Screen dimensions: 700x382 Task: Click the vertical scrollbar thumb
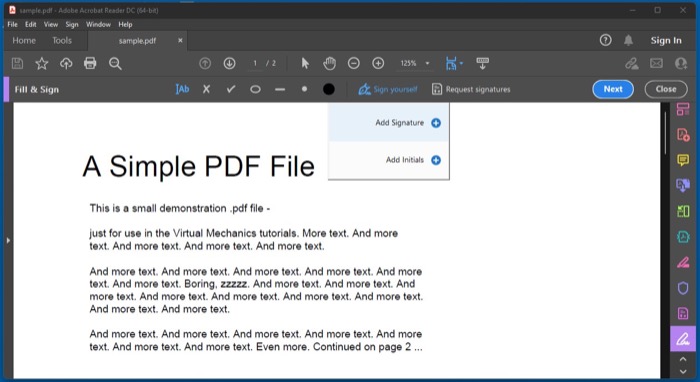point(665,133)
